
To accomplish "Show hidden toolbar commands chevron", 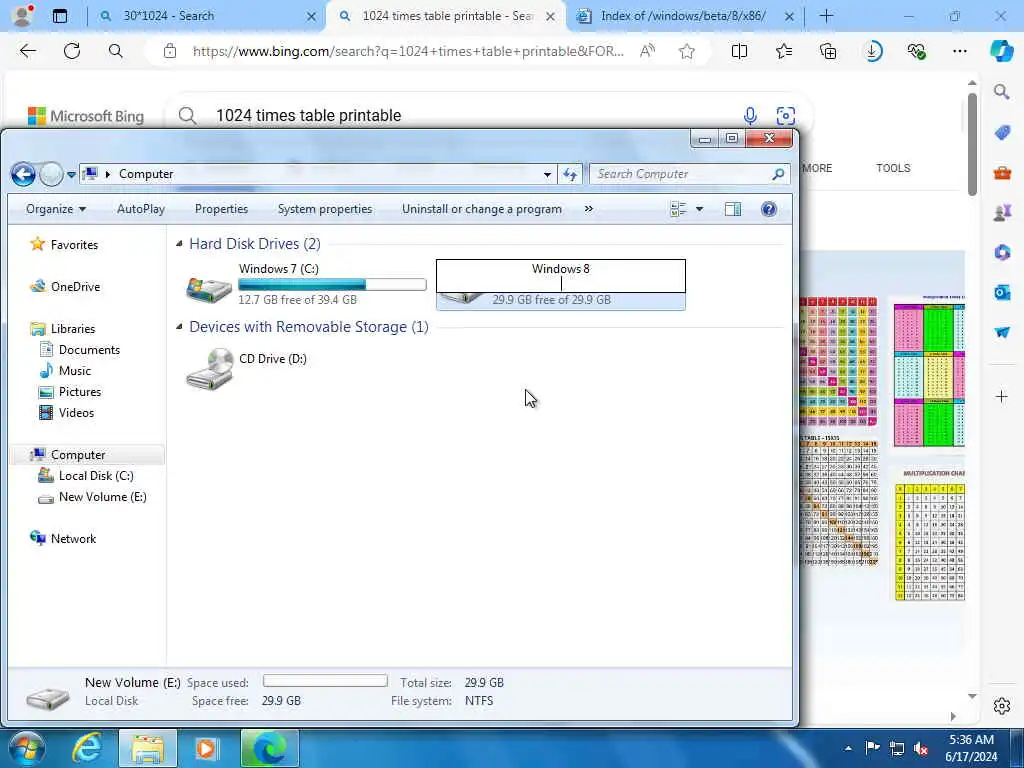I will tap(588, 209).
